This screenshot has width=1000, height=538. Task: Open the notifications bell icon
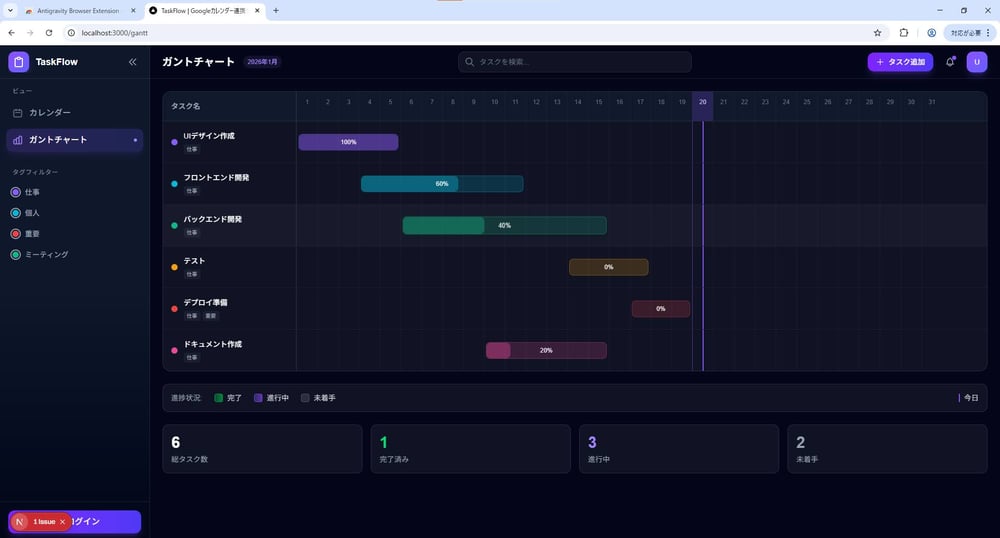[950, 62]
